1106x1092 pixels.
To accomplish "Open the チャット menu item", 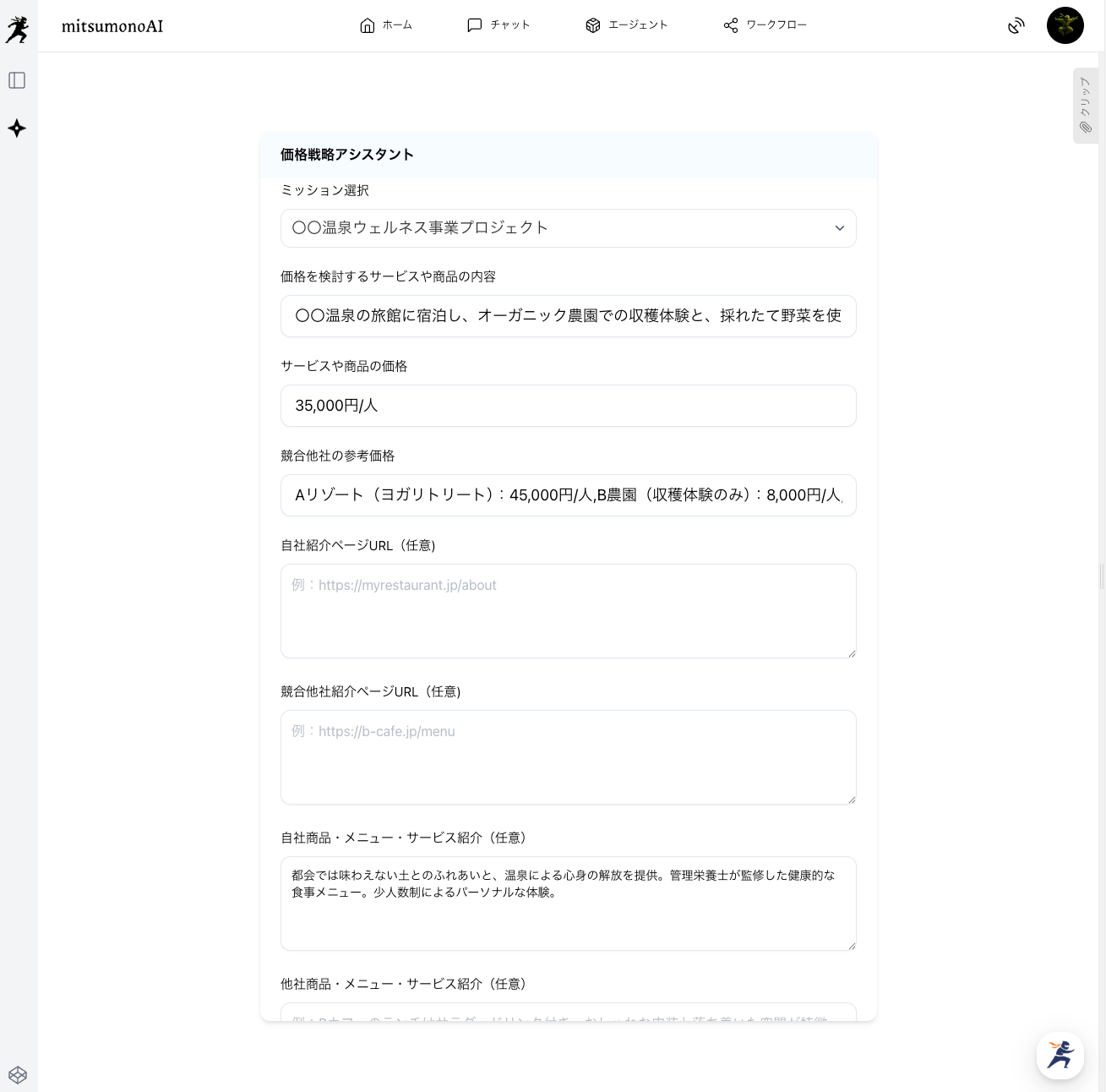I will click(x=499, y=25).
